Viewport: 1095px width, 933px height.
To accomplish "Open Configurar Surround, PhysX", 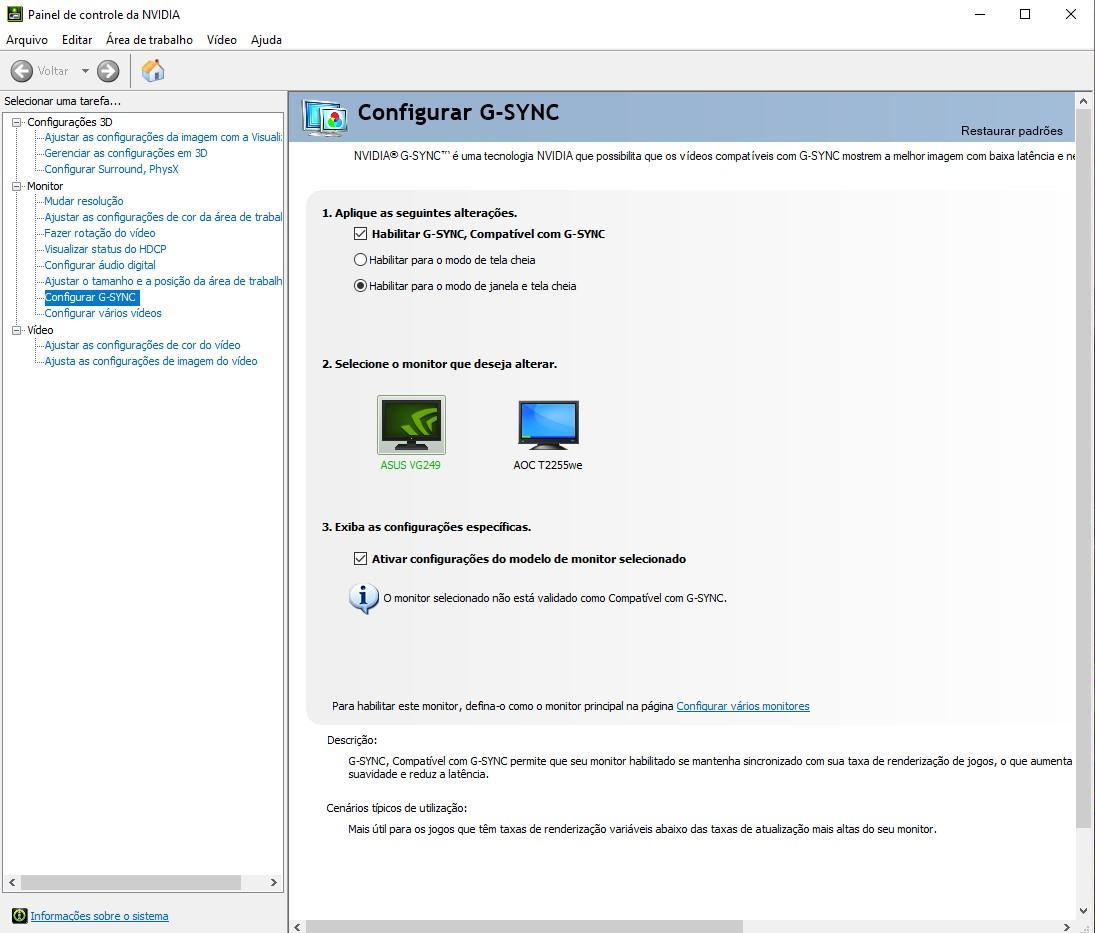I will [112, 169].
